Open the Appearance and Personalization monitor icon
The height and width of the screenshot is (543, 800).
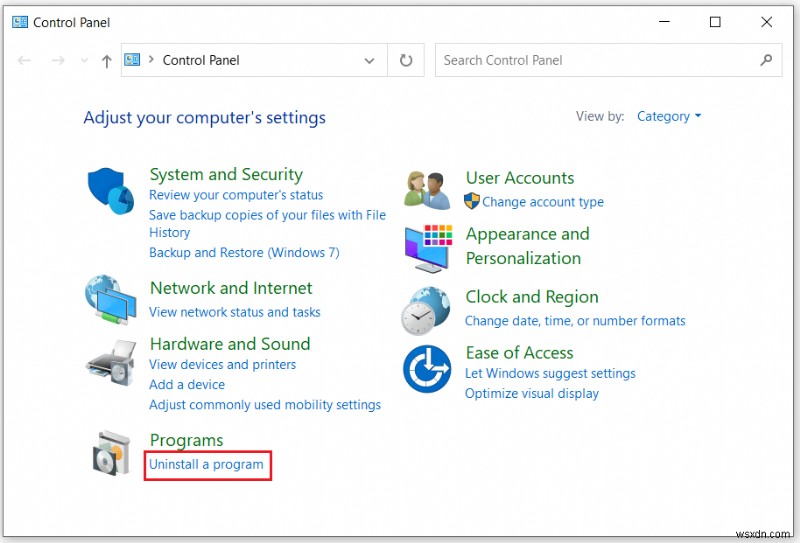(x=429, y=249)
